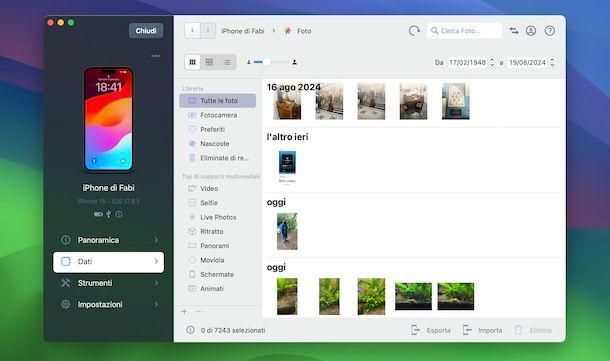Viewport: 610px width, 361px height.
Task: Select the Video media type
Action: [x=217, y=189]
